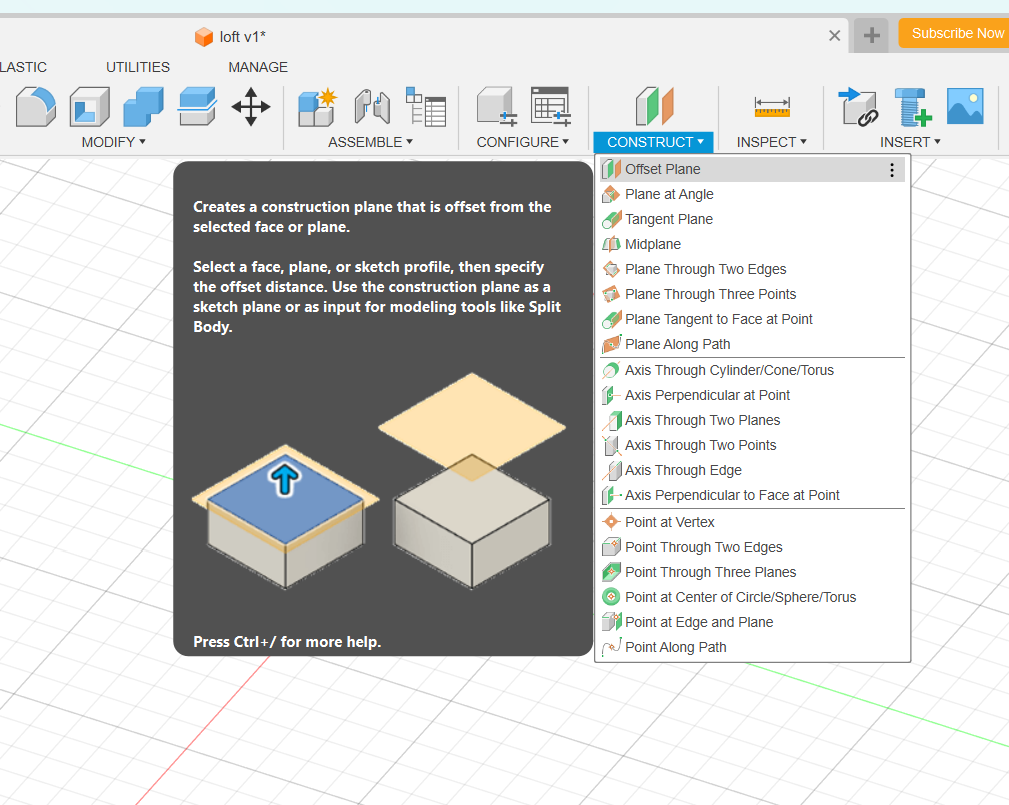The height and width of the screenshot is (805, 1009).
Task: Choose Axis Through Two Points
Action: [x=752, y=445]
